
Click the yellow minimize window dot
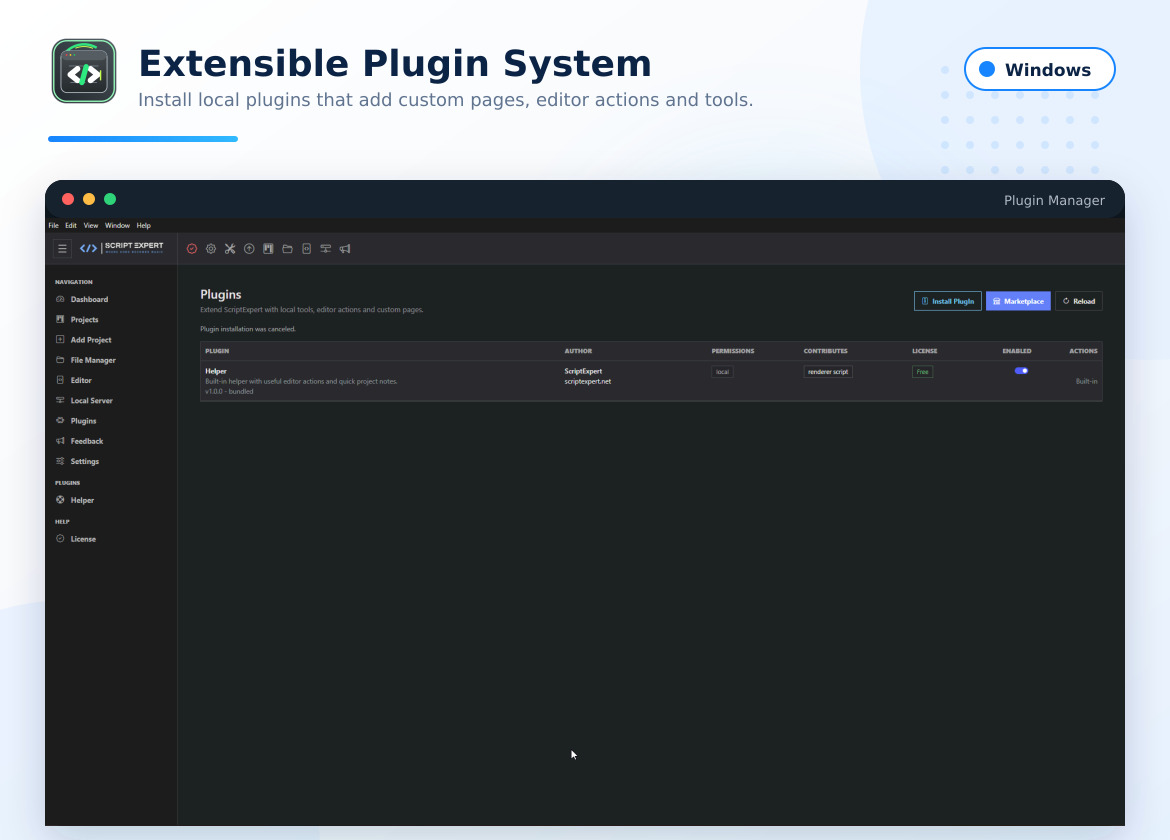[x=89, y=199]
